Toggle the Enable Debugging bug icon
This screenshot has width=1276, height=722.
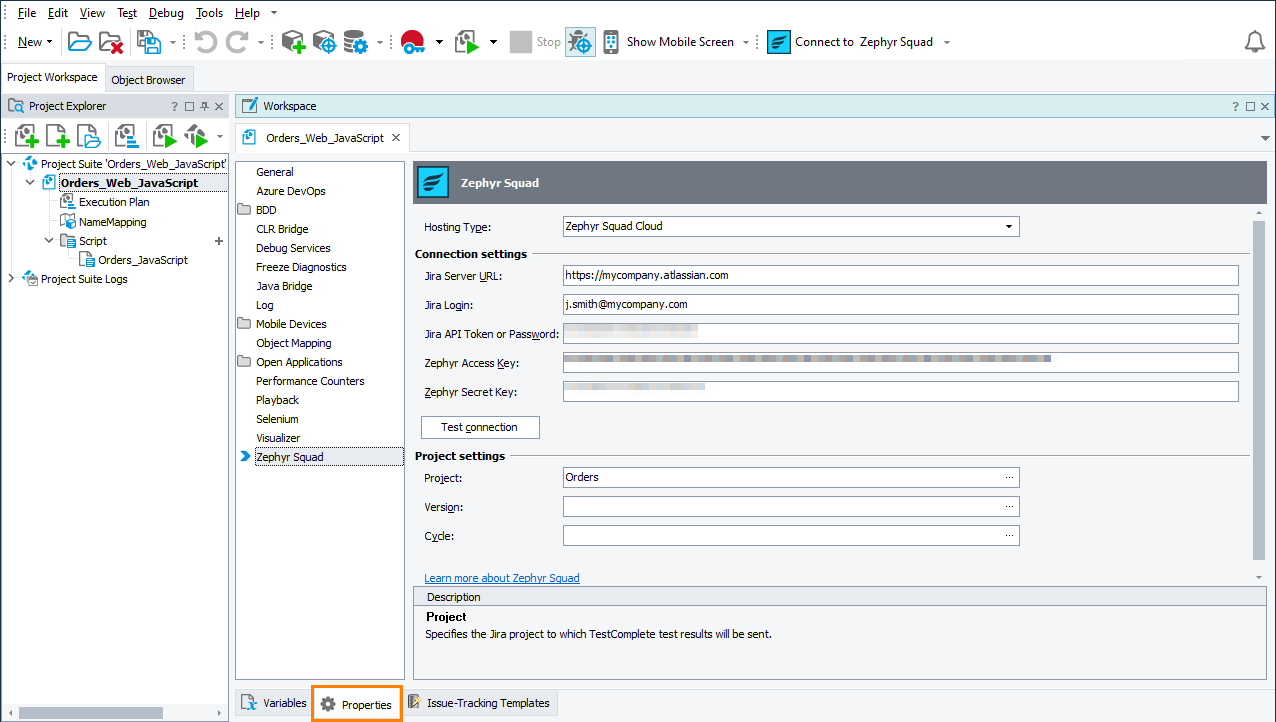pyautogui.click(x=580, y=41)
